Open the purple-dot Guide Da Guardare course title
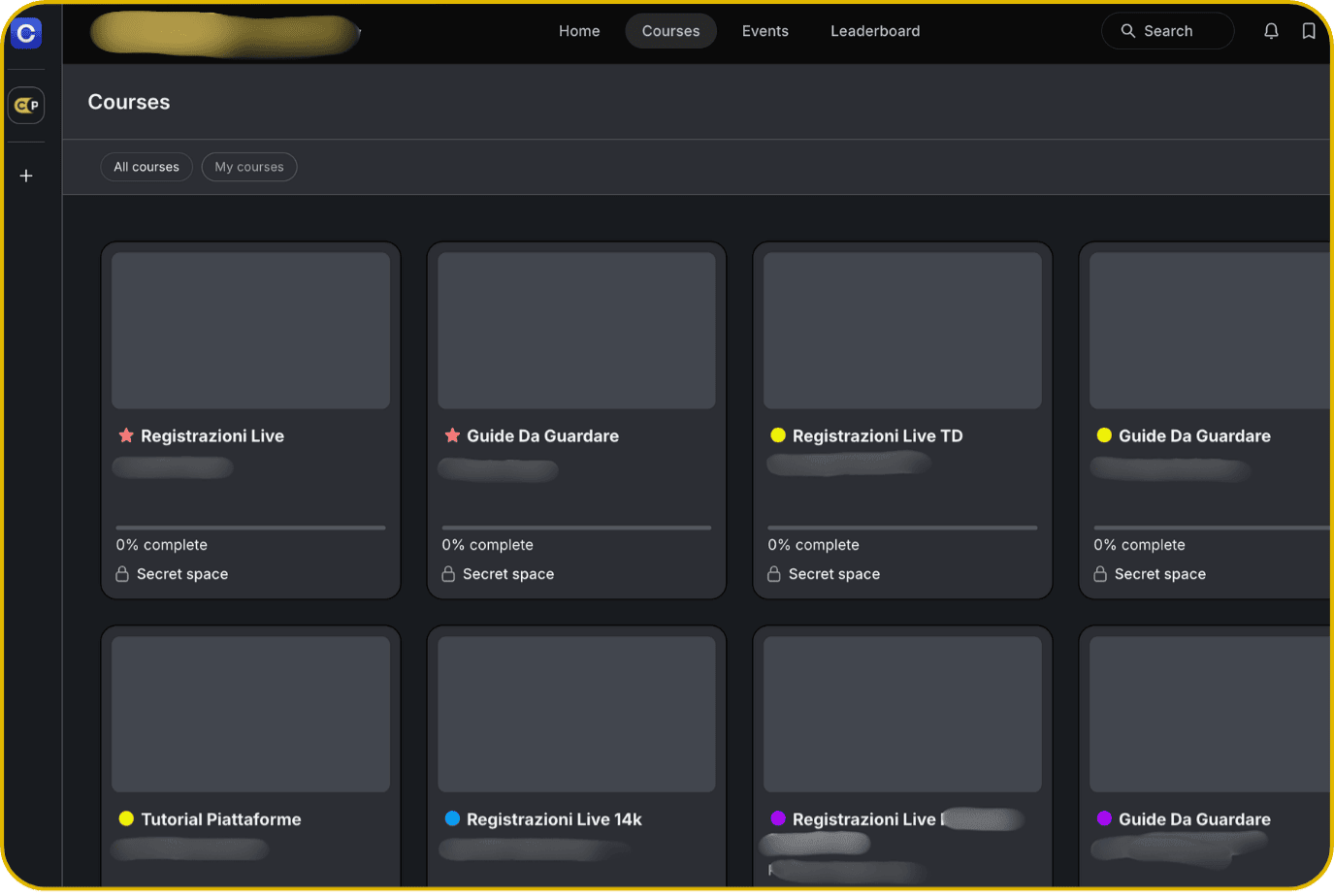The width and height of the screenshot is (1334, 896). coord(1194,819)
